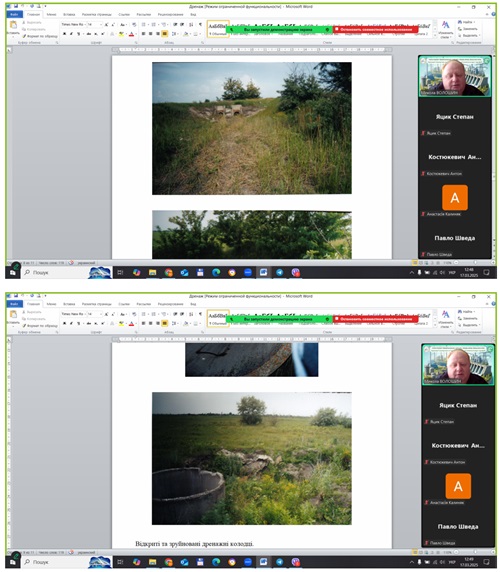
Task: Clear formatting icon in upper screenshot ribbon
Action: pos(134,24)
